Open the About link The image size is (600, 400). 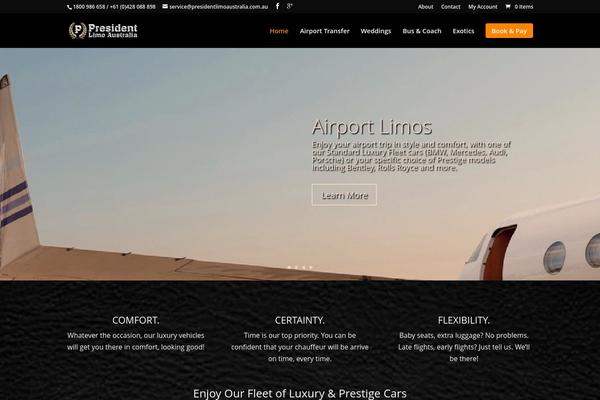[426, 7]
